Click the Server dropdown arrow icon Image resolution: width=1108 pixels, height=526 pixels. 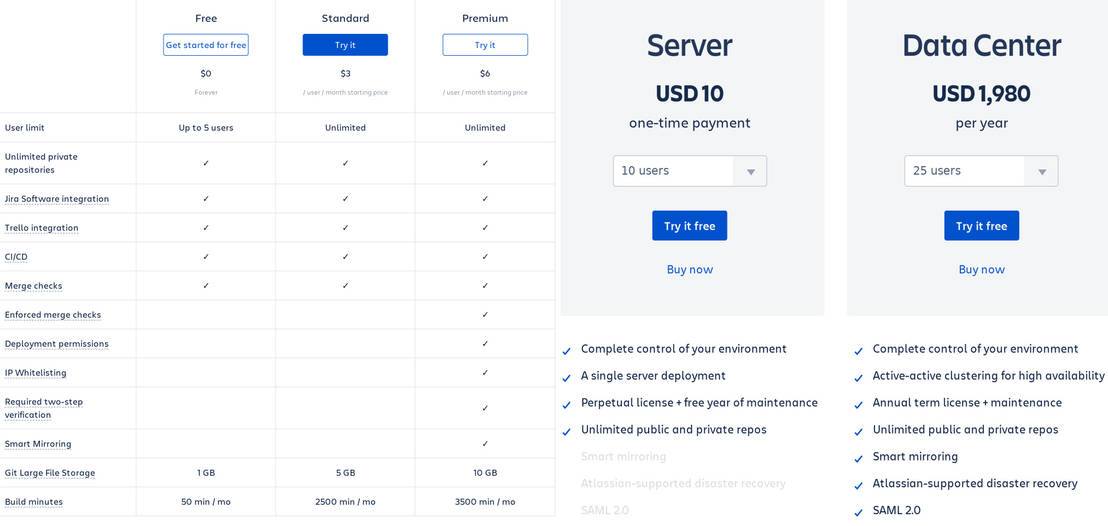751,172
